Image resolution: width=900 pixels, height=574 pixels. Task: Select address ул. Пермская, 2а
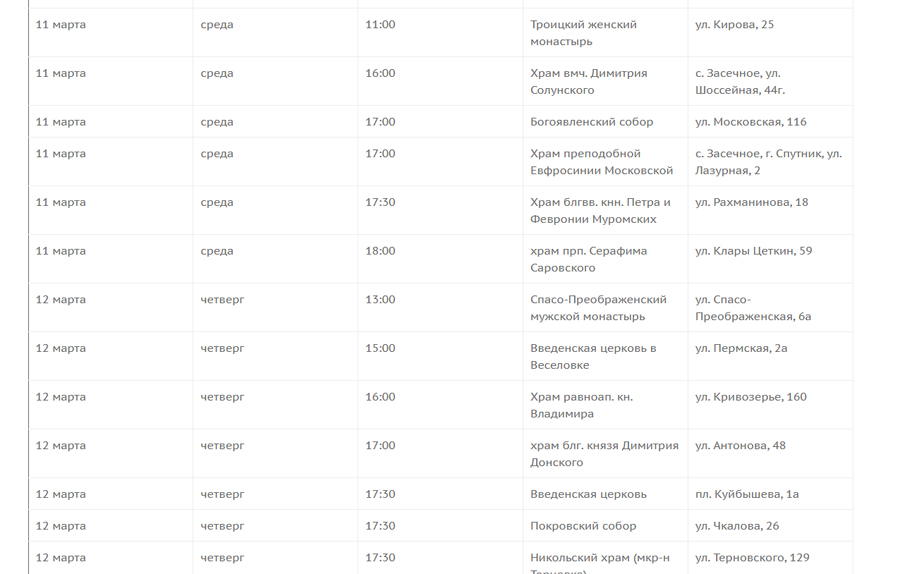click(741, 349)
